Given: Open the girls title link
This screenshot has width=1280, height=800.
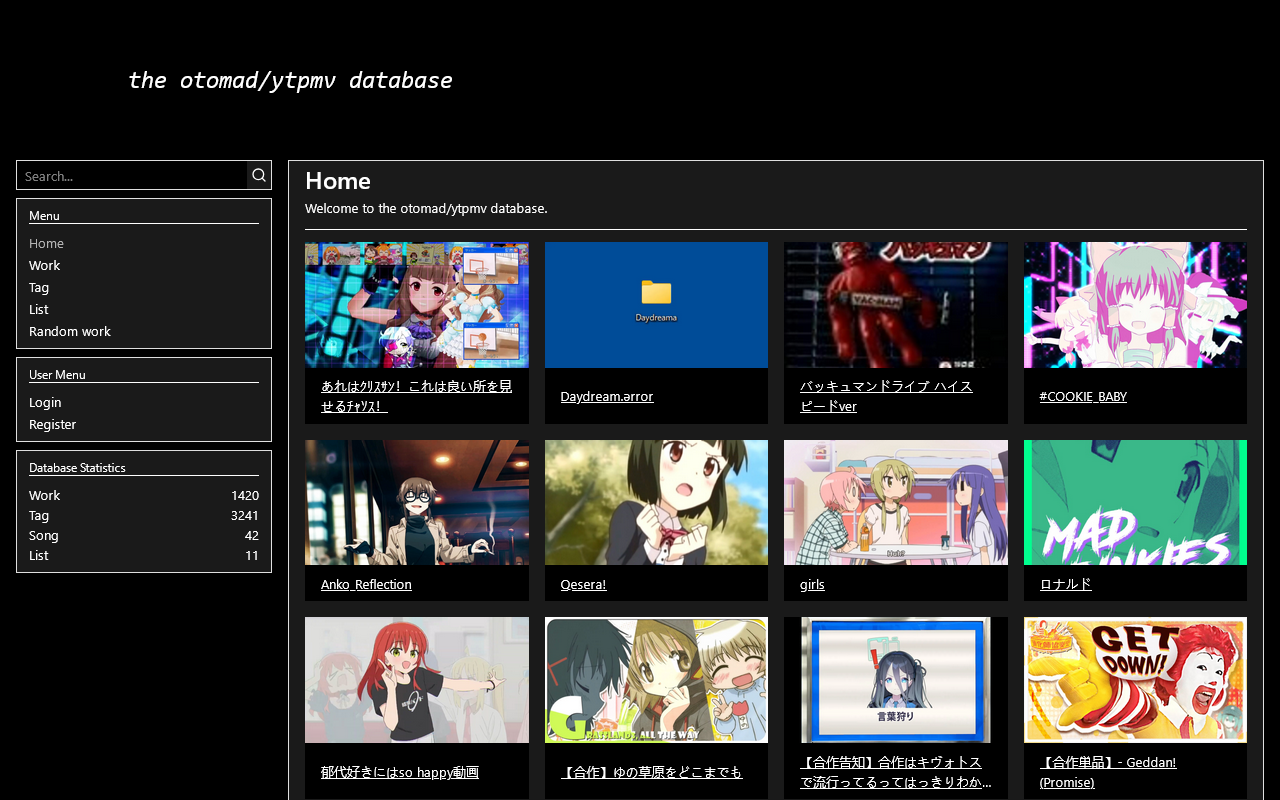Looking at the screenshot, I should [812, 584].
